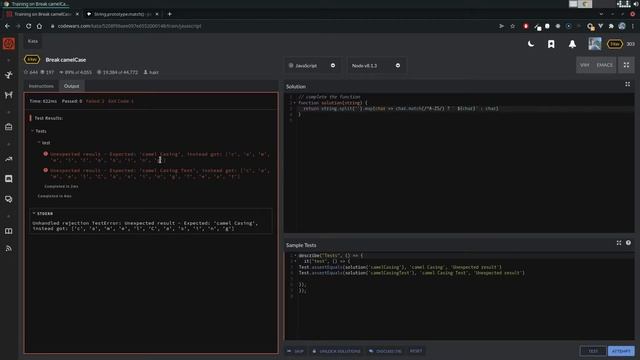Screen dimensions: 640x360
Task: Expand the Sample Tests panel
Action: (x=619, y=243)
